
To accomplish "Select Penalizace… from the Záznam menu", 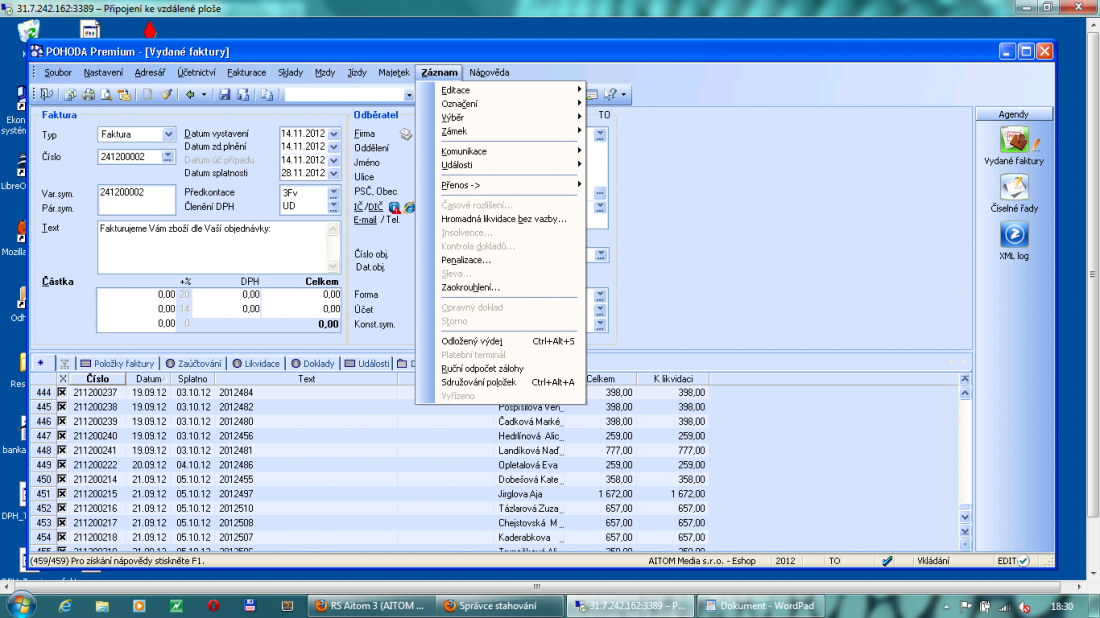I will [466, 260].
